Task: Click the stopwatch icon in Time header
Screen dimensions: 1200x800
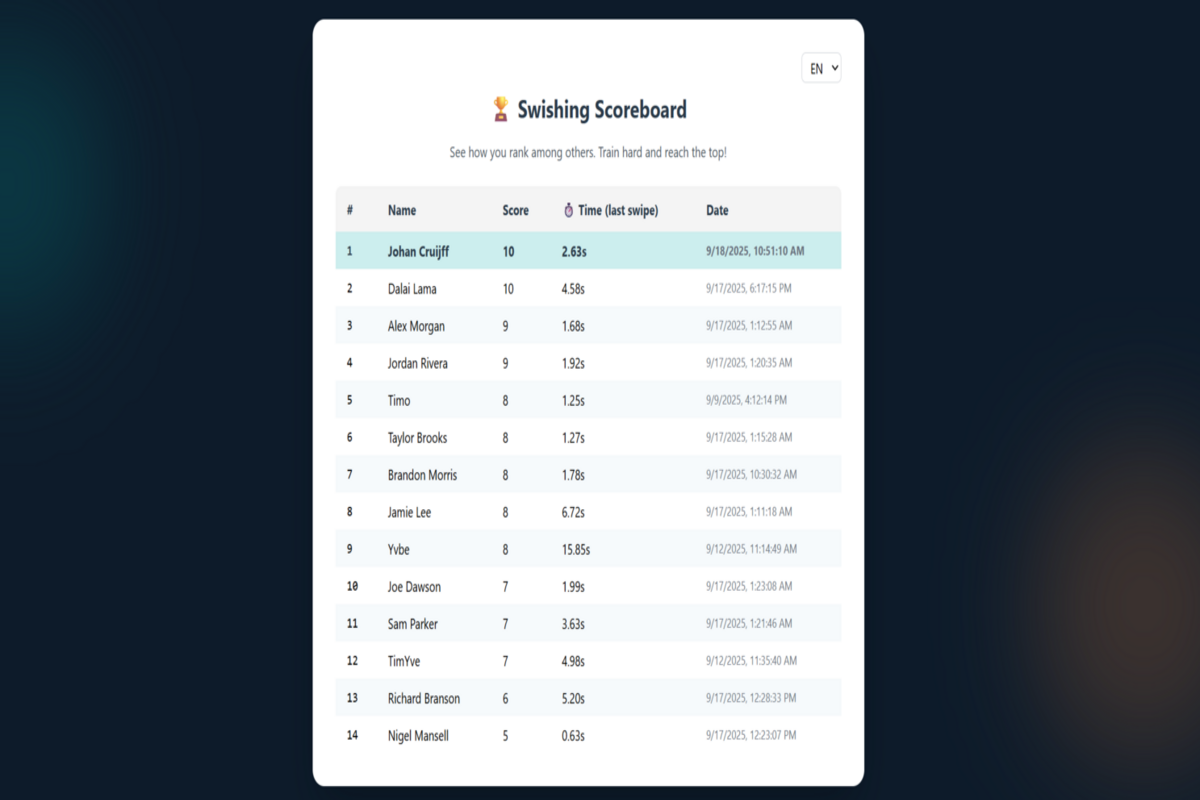Action: [x=568, y=210]
